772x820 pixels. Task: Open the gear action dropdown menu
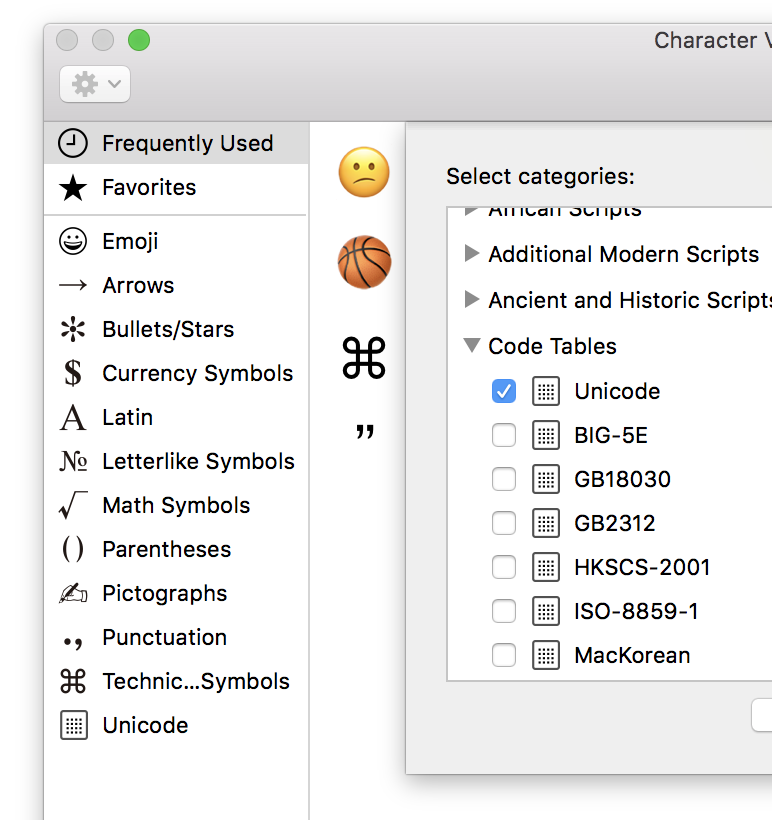pos(95,85)
